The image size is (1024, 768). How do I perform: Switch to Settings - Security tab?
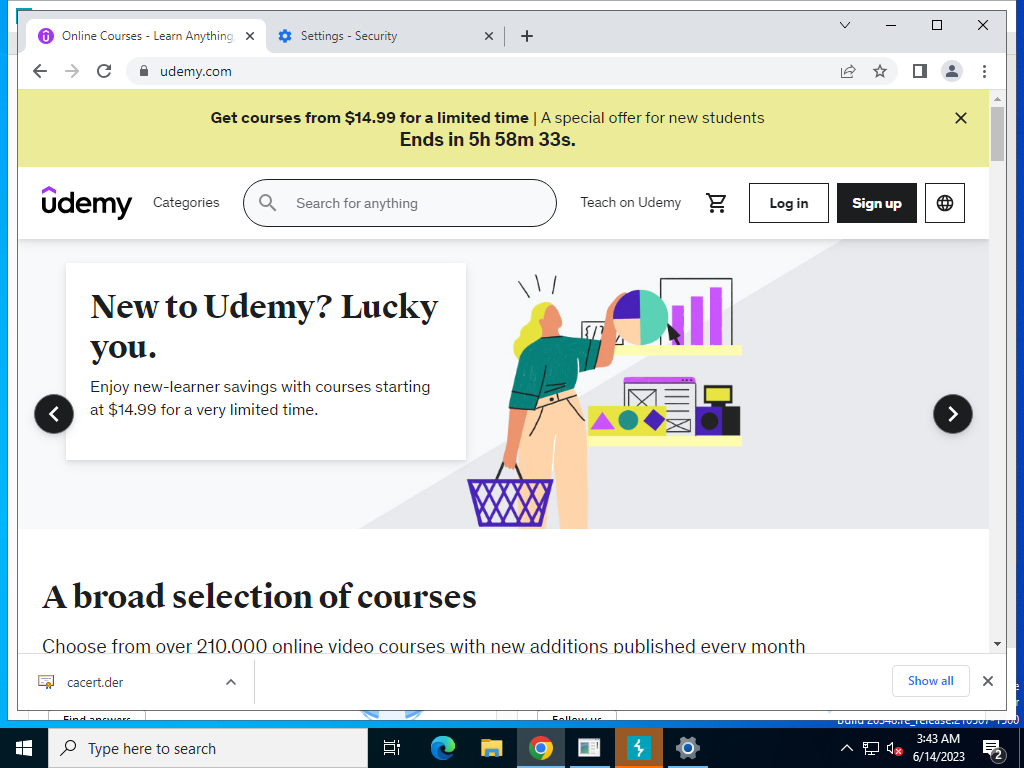(x=385, y=36)
